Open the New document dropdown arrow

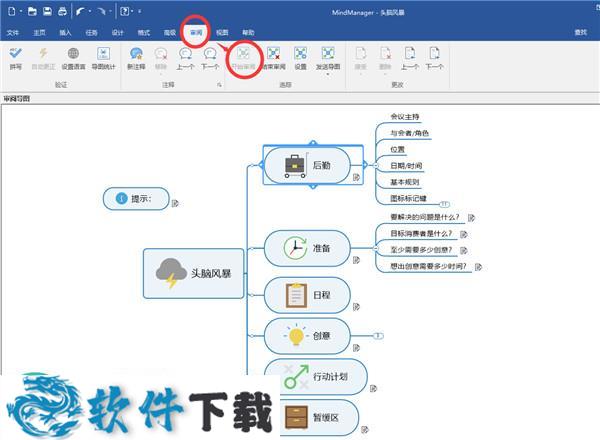pyautogui.click(x=20, y=12)
